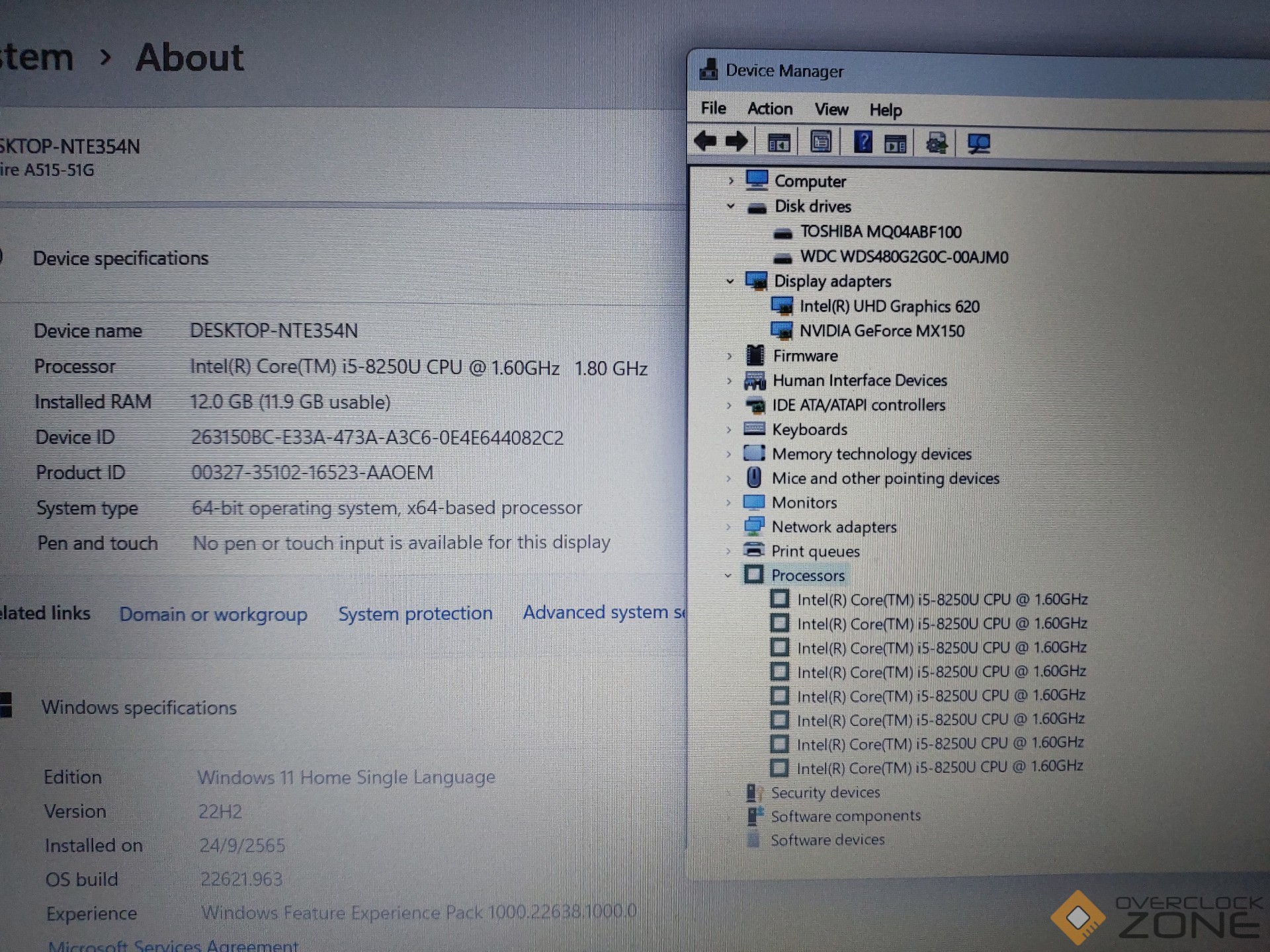Click the Back navigation arrow in Device Manager
The width and height of the screenshot is (1270, 952).
point(705,141)
